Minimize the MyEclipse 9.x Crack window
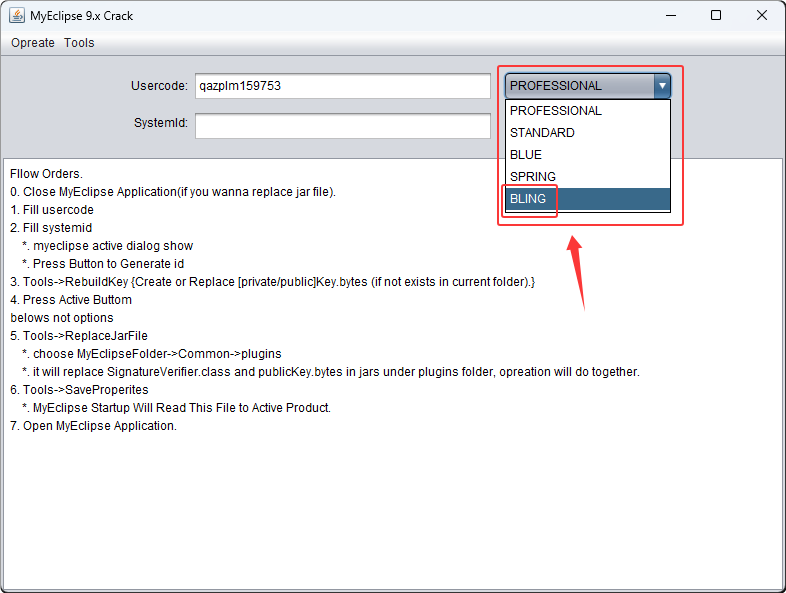 [x=671, y=16]
